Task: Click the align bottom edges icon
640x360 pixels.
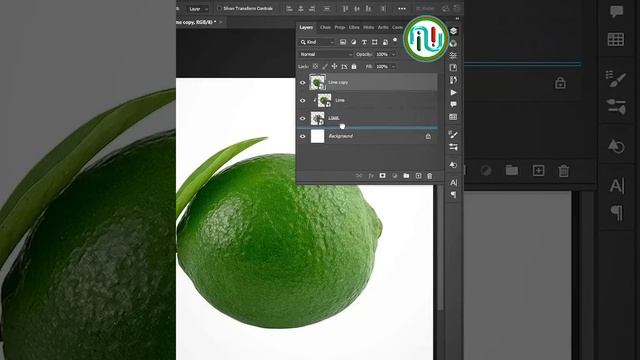Action: [x=368, y=8]
